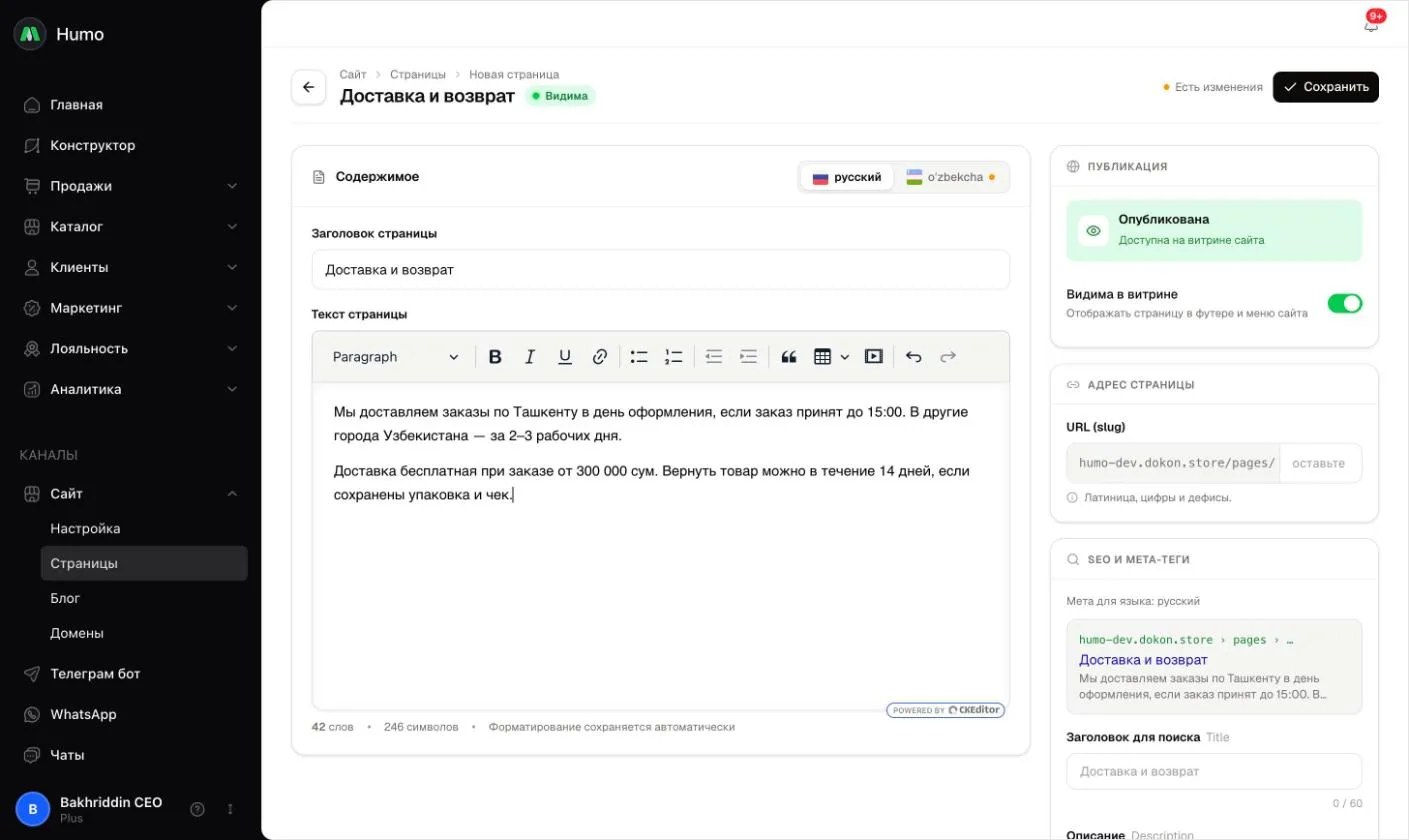This screenshot has width=1409, height=840.
Task: Increase indent in the editor toolbar
Action: coord(748,357)
